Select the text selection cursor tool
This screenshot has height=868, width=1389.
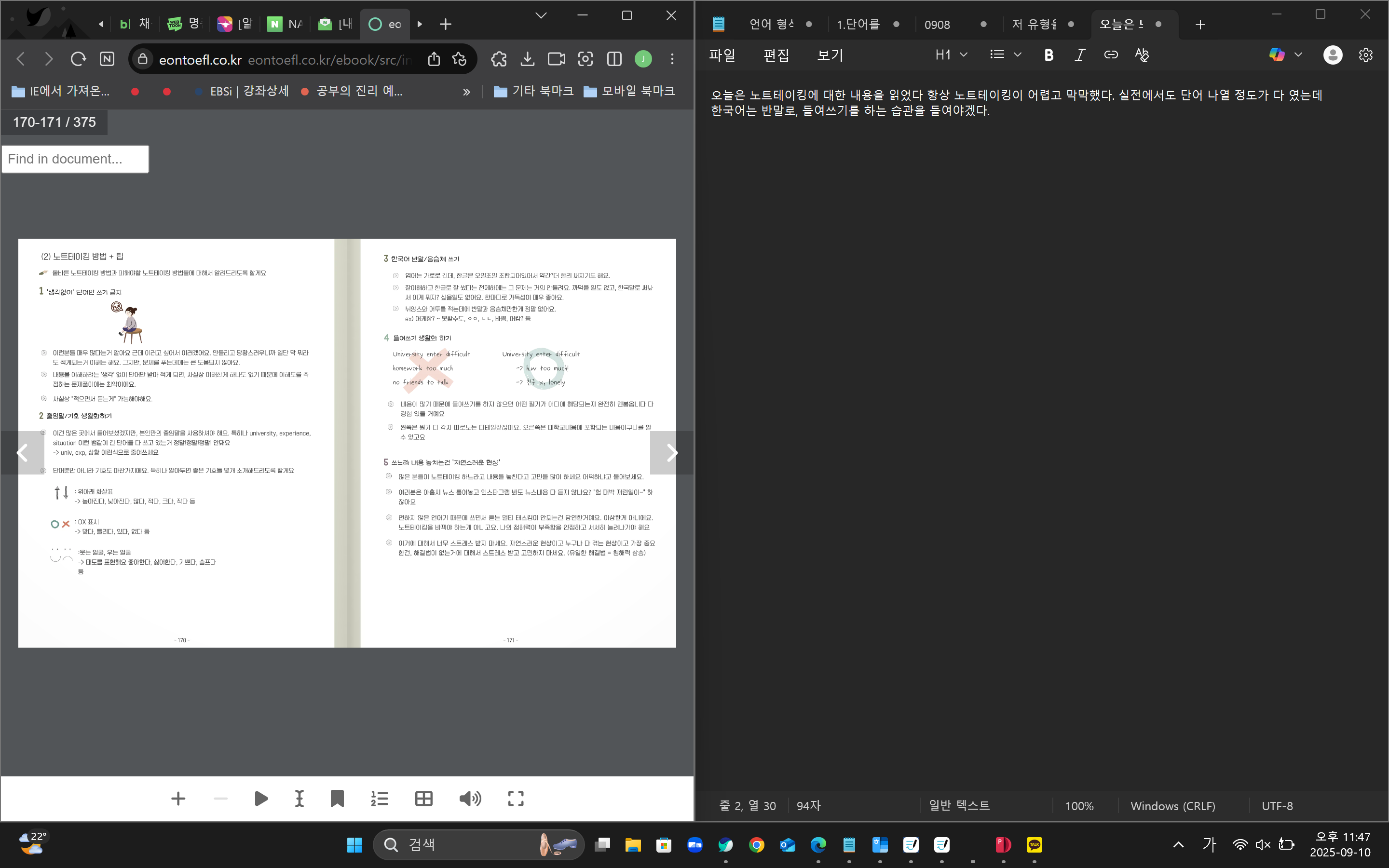[x=299, y=799]
